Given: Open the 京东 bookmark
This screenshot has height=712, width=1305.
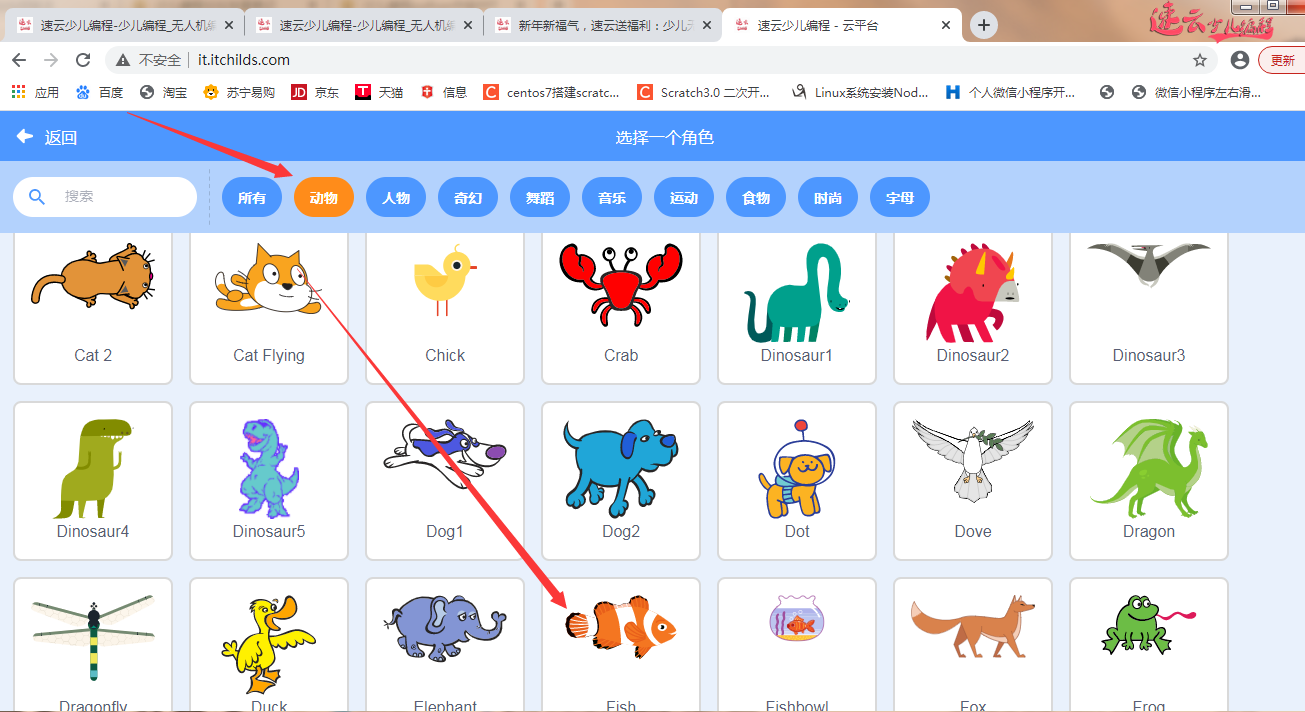Looking at the screenshot, I should (319, 93).
